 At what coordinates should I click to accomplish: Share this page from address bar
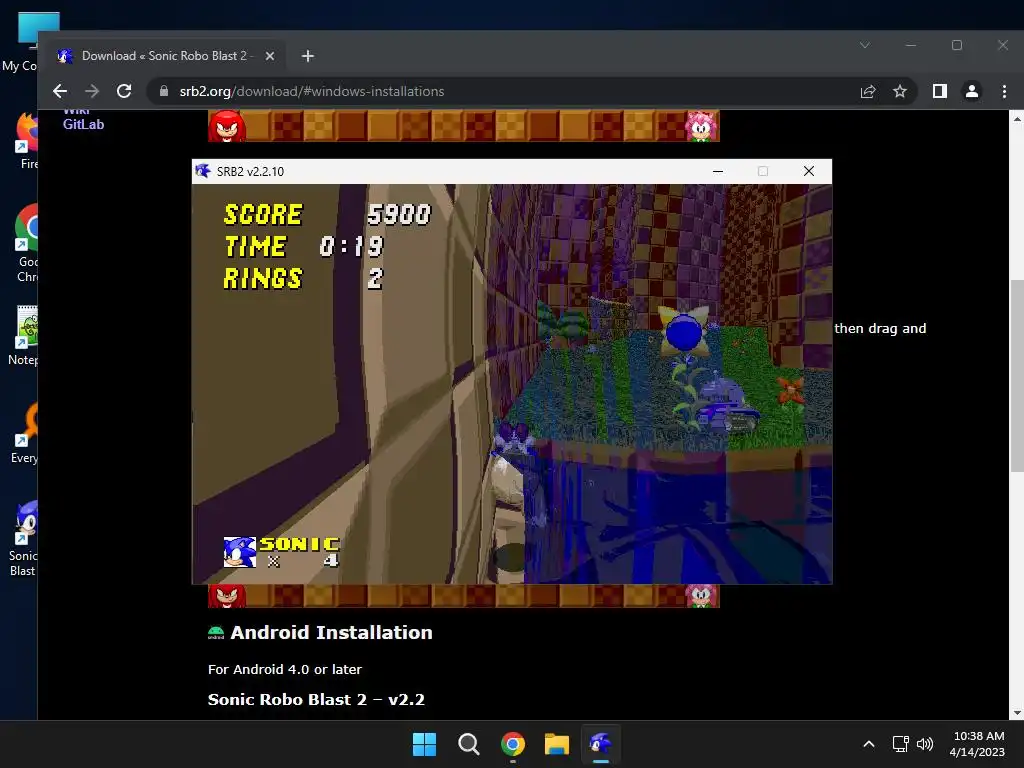867,91
